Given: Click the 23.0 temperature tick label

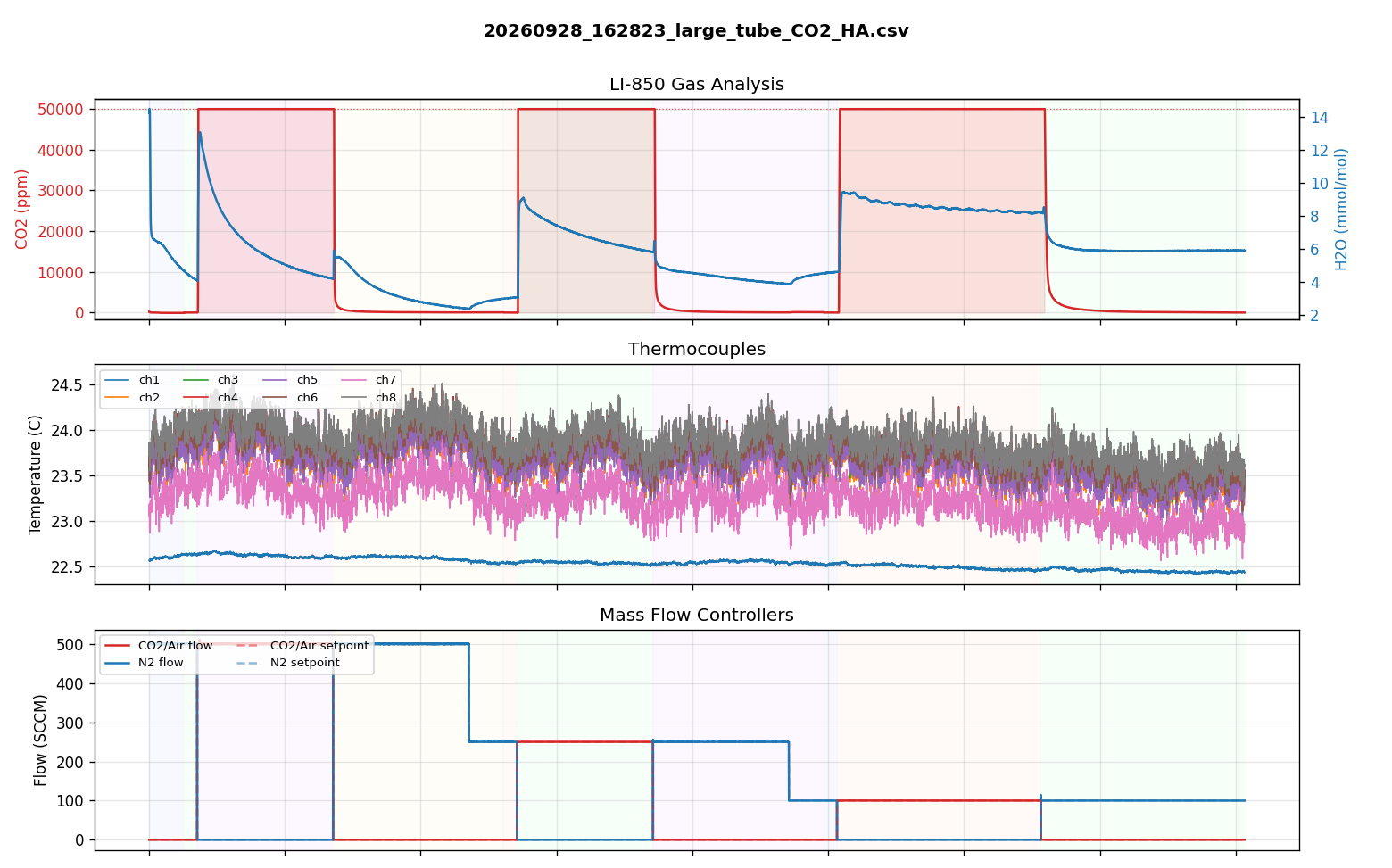Looking at the screenshot, I should coord(68,522).
